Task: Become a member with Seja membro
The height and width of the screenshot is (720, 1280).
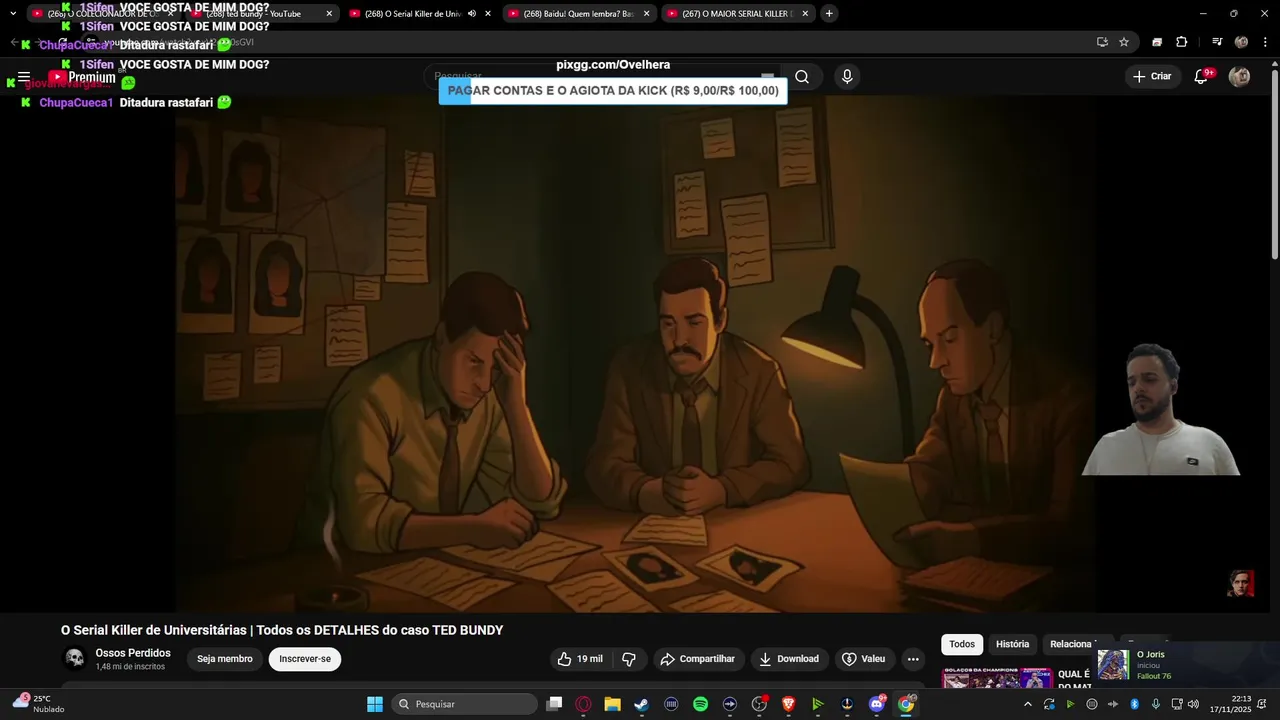Action: point(225,659)
